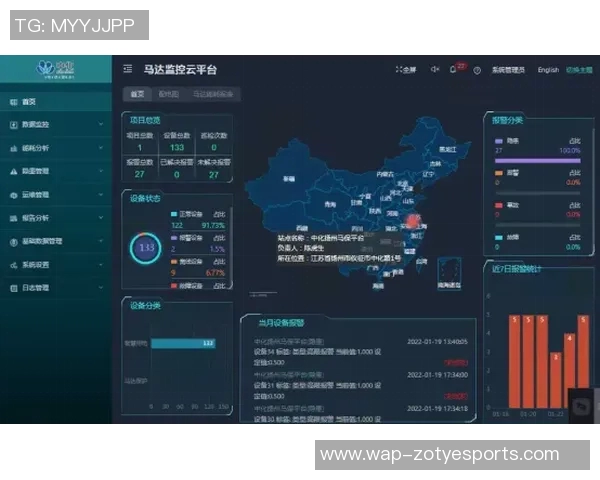600x480 pixels.
Task: Click 黑龙江 province on the map
Action: (x=447, y=149)
